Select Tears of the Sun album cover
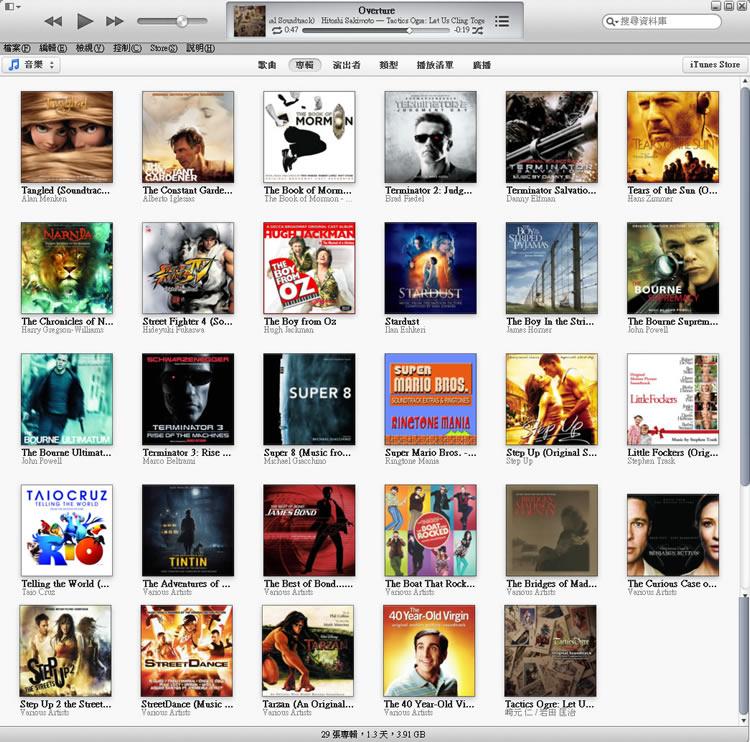The width and height of the screenshot is (750, 742). [673, 137]
